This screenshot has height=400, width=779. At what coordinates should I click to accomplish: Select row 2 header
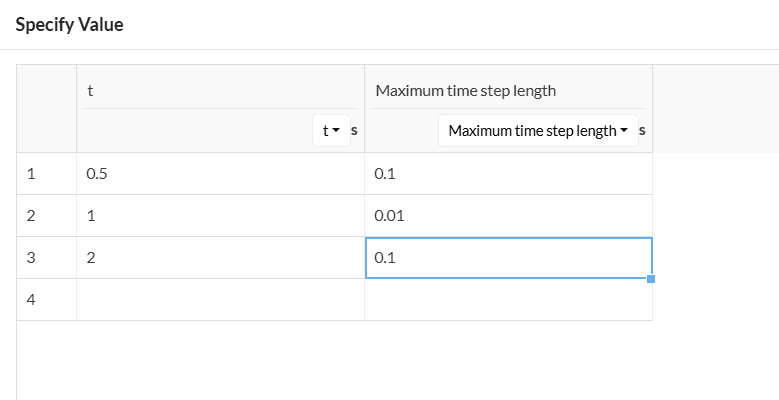[x=46, y=216]
